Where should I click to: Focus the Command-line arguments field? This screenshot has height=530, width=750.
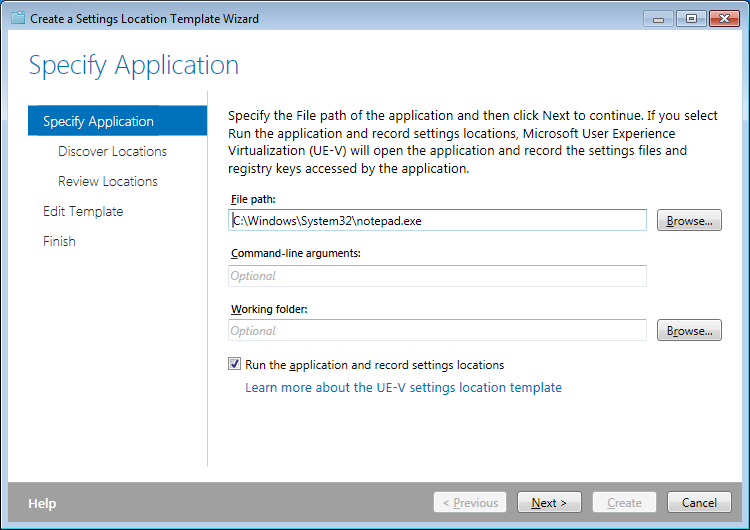437,276
